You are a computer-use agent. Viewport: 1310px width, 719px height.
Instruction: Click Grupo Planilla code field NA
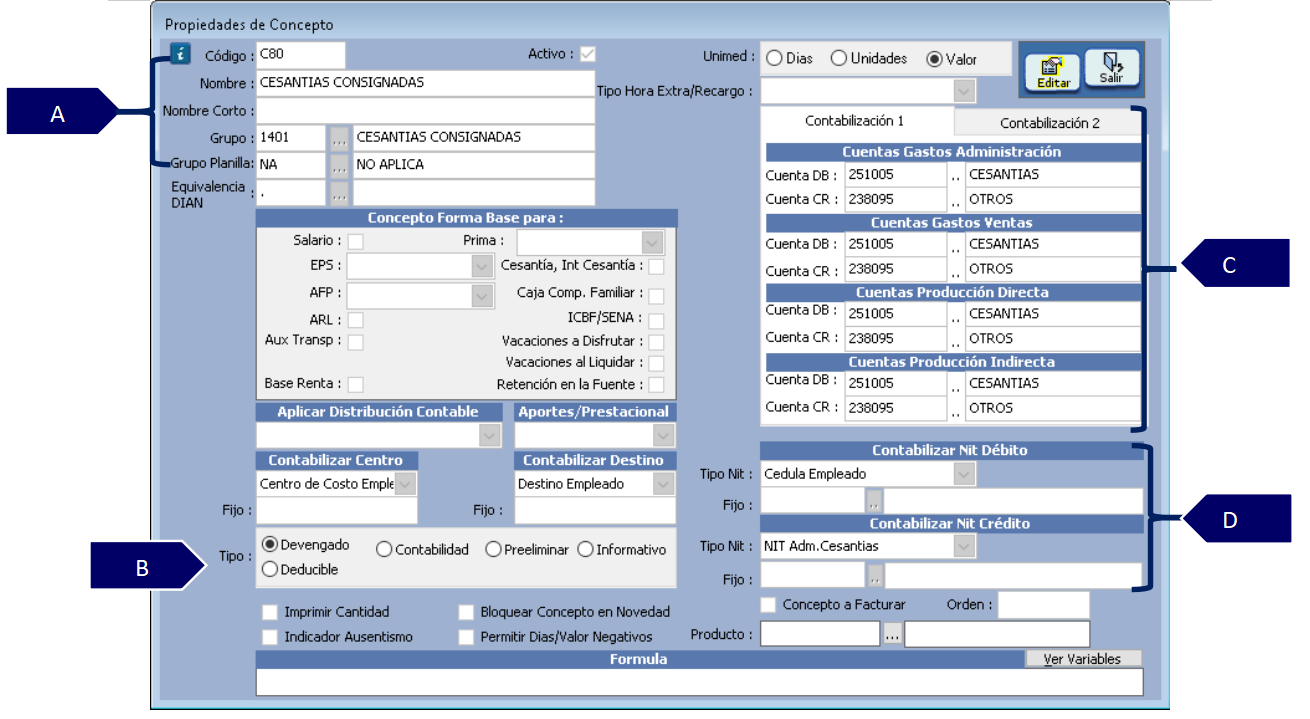[291, 164]
